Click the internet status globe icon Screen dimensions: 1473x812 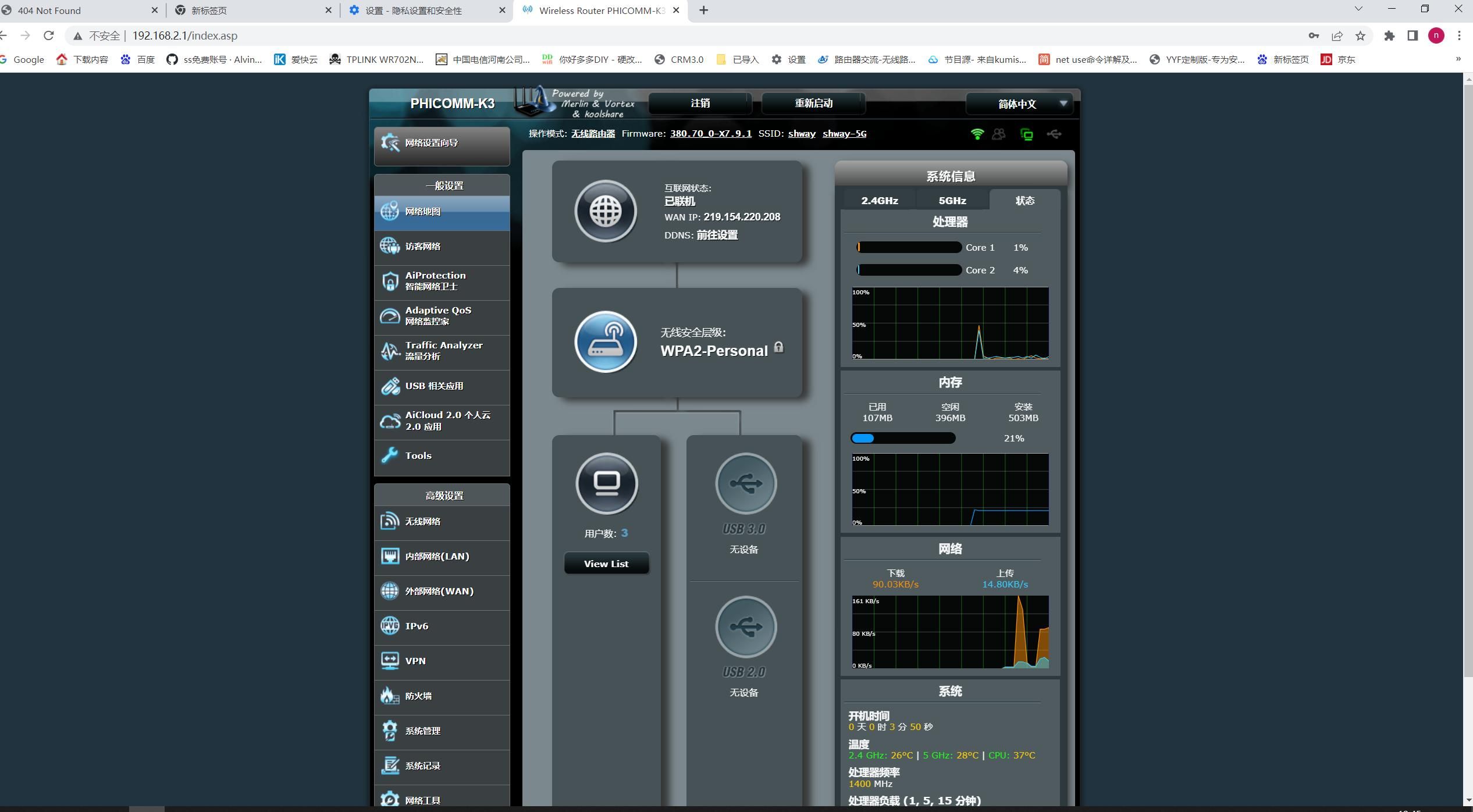[606, 211]
